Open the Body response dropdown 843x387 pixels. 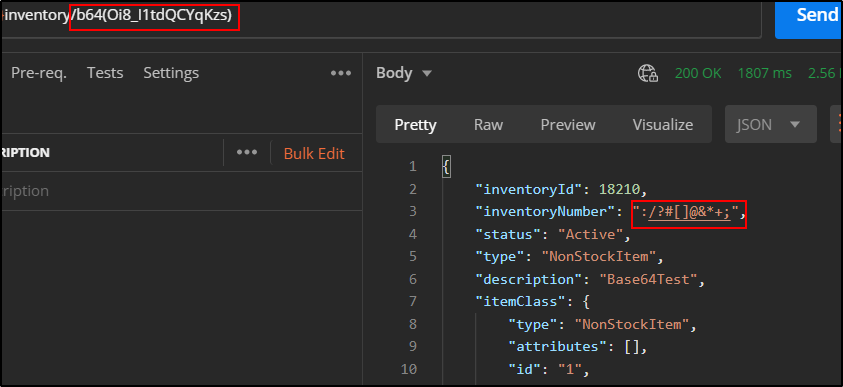403,73
